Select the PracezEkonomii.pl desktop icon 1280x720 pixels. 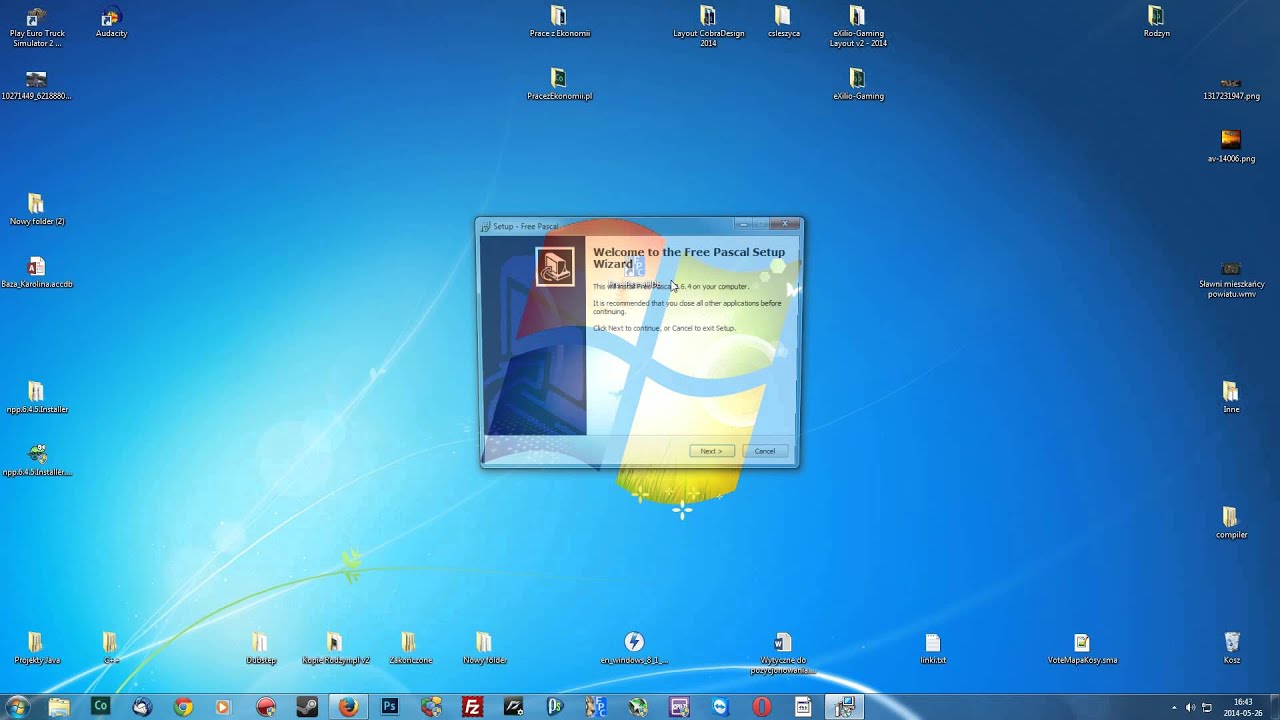(x=559, y=85)
